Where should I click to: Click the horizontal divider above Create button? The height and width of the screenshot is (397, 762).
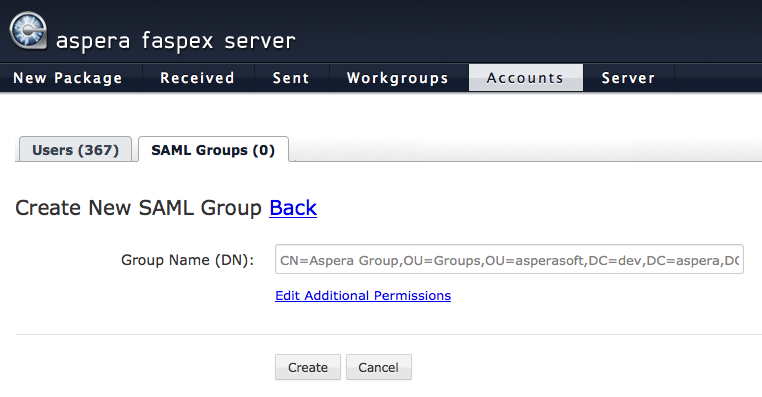coord(388,334)
